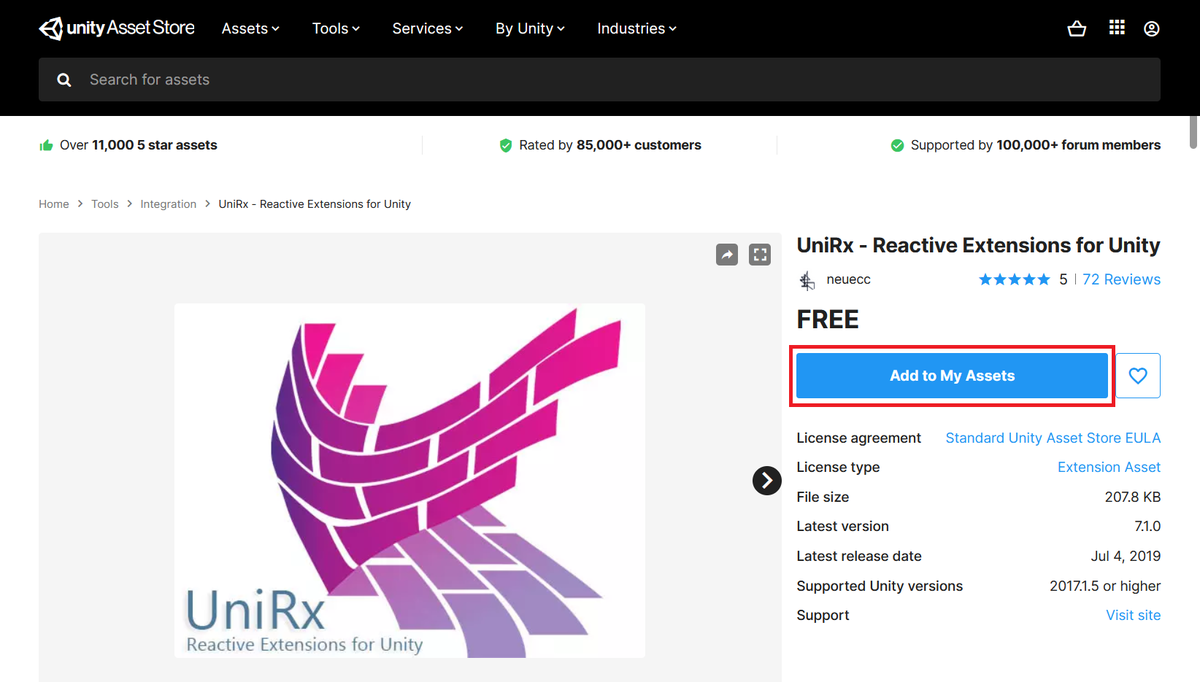Open the shopping cart icon
The height and width of the screenshot is (682, 1200).
(x=1077, y=29)
